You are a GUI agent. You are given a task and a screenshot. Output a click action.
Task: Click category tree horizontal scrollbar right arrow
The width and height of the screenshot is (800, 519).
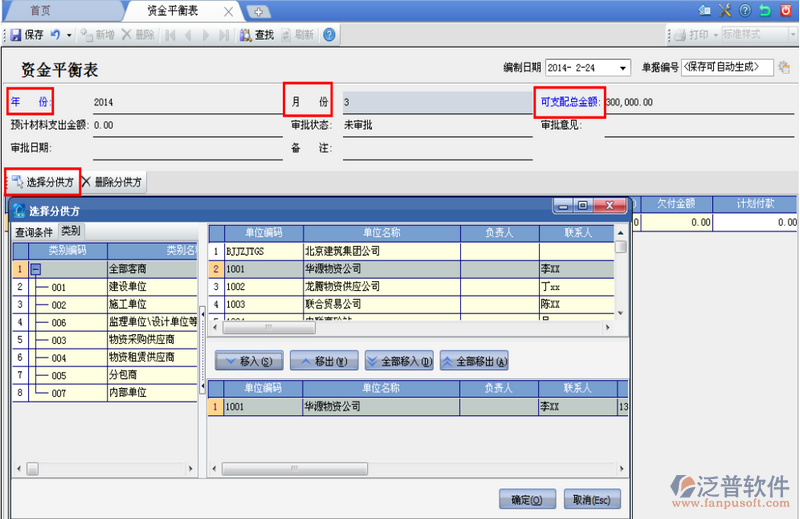[x=190, y=468]
